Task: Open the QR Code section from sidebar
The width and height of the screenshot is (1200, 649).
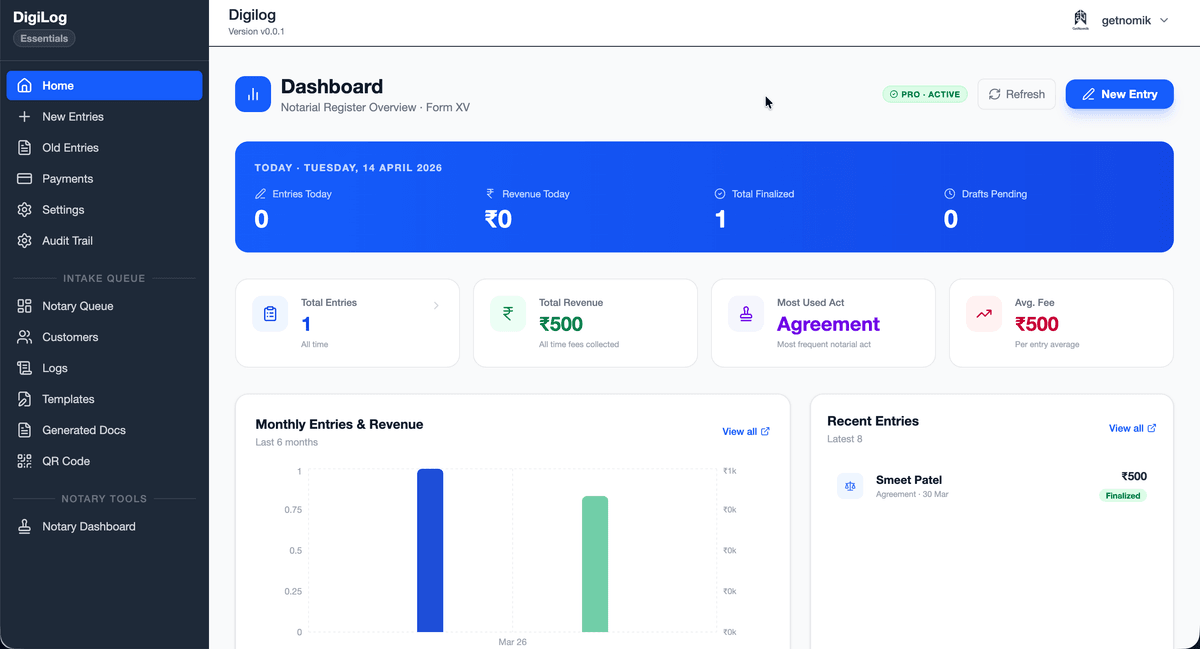Action: (22, 461)
